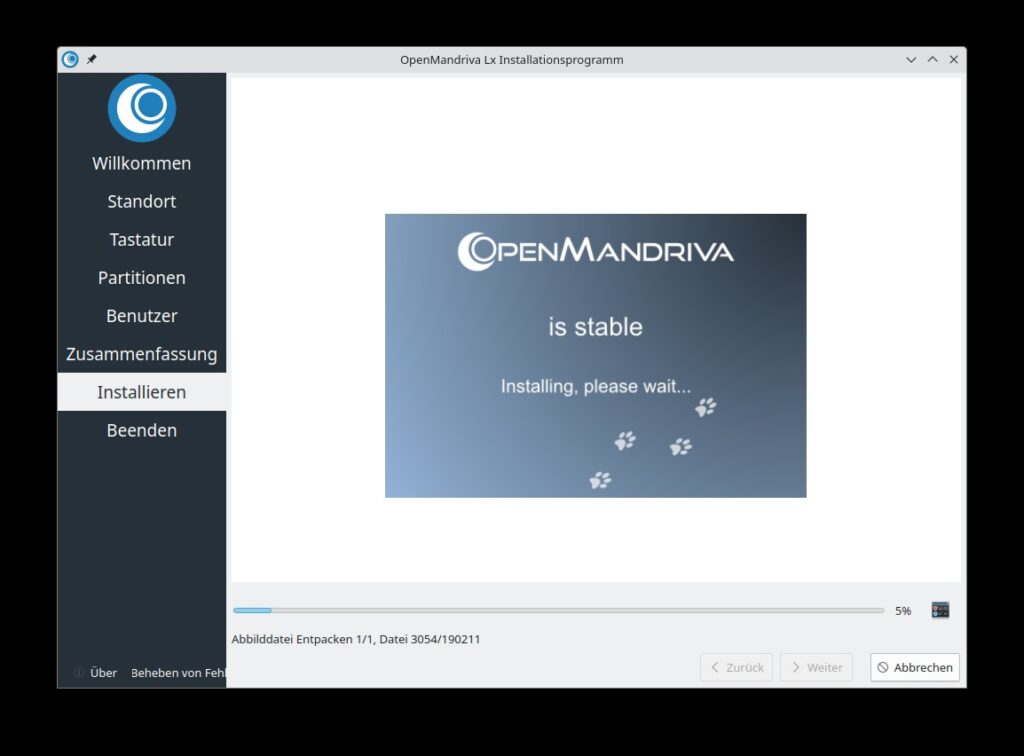The image size is (1024, 756).
Task: Click the Zurück button
Action: (x=736, y=667)
